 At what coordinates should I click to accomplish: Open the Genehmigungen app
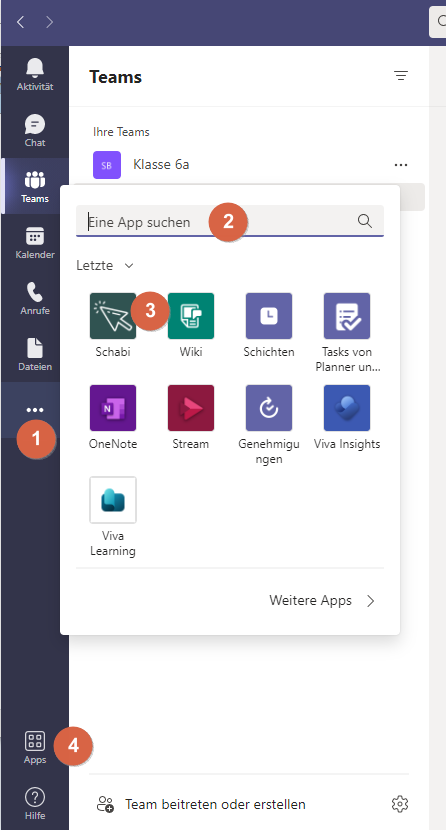(269, 408)
